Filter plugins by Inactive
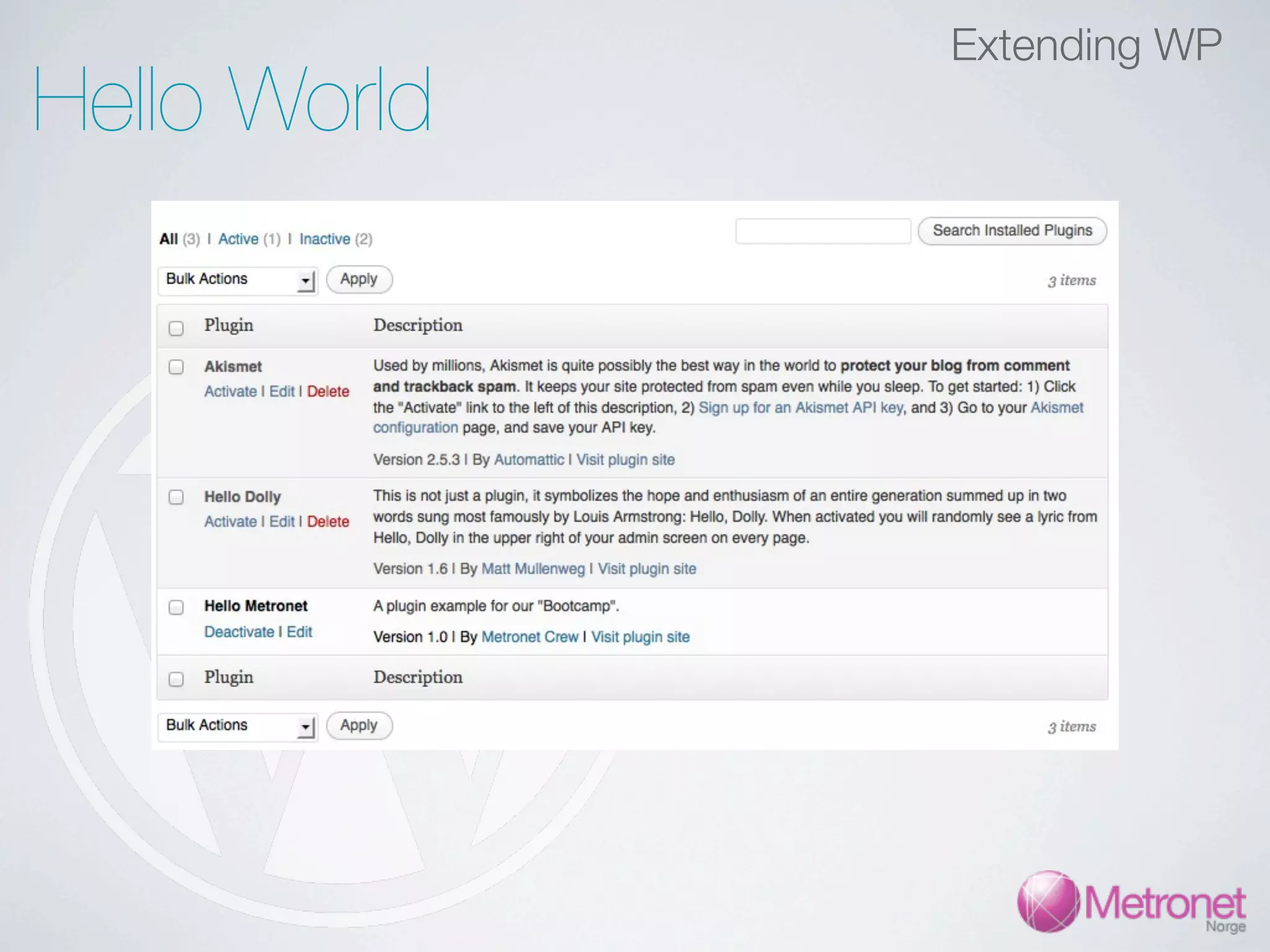The image size is (1270, 952). click(325, 239)
